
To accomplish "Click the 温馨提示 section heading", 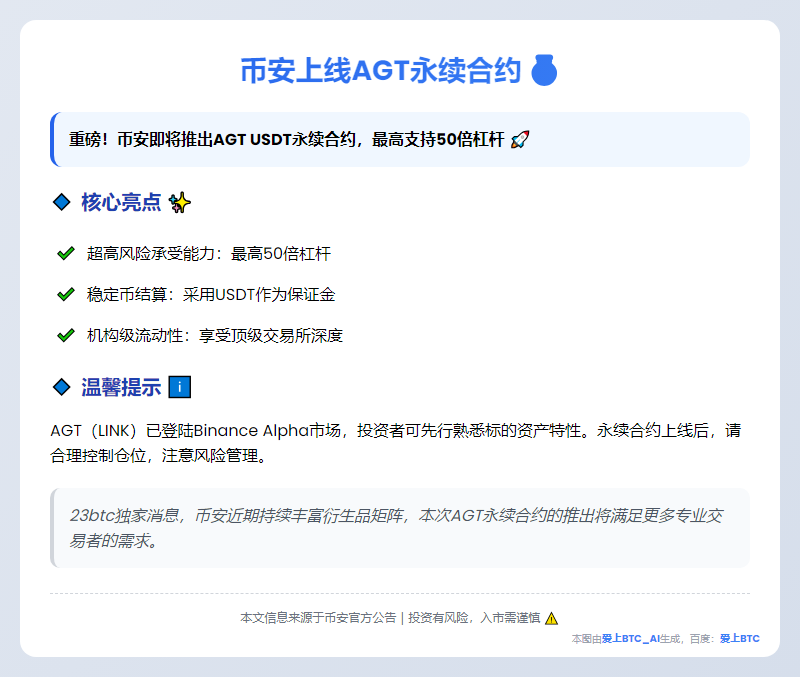I will pyautogui.click(x=121, y=387).
